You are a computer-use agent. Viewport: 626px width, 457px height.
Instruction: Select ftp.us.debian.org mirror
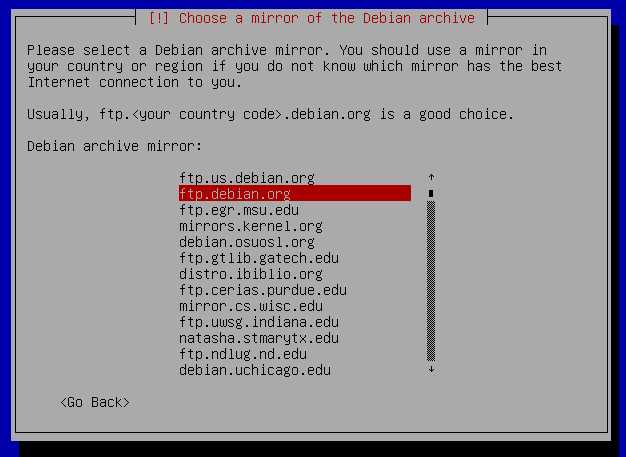point(247,178)
